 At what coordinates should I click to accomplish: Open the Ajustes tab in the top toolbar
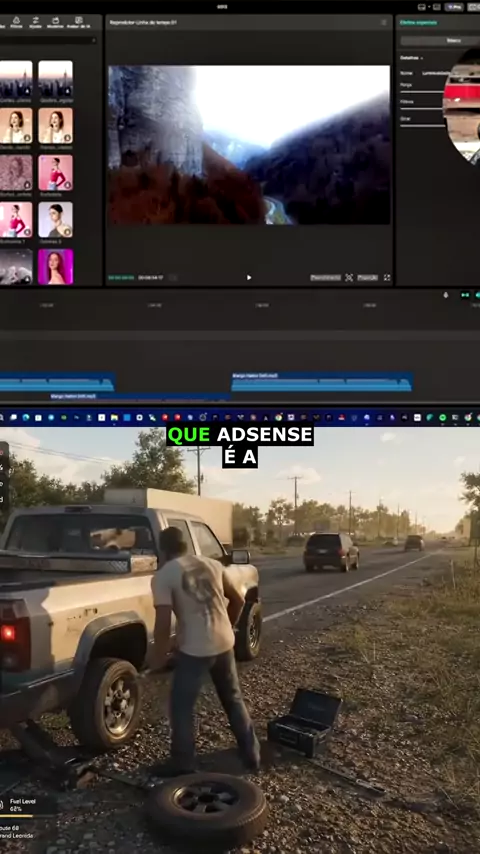(x=35, y=22)
